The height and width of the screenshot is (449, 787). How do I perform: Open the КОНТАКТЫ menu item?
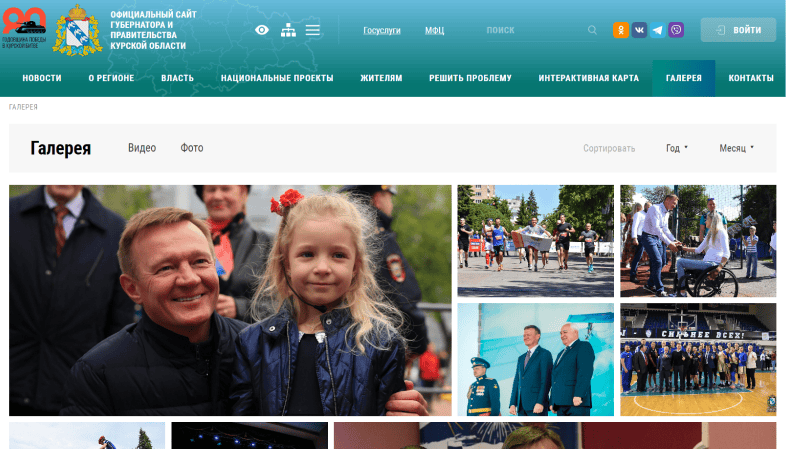click(751, 78)
